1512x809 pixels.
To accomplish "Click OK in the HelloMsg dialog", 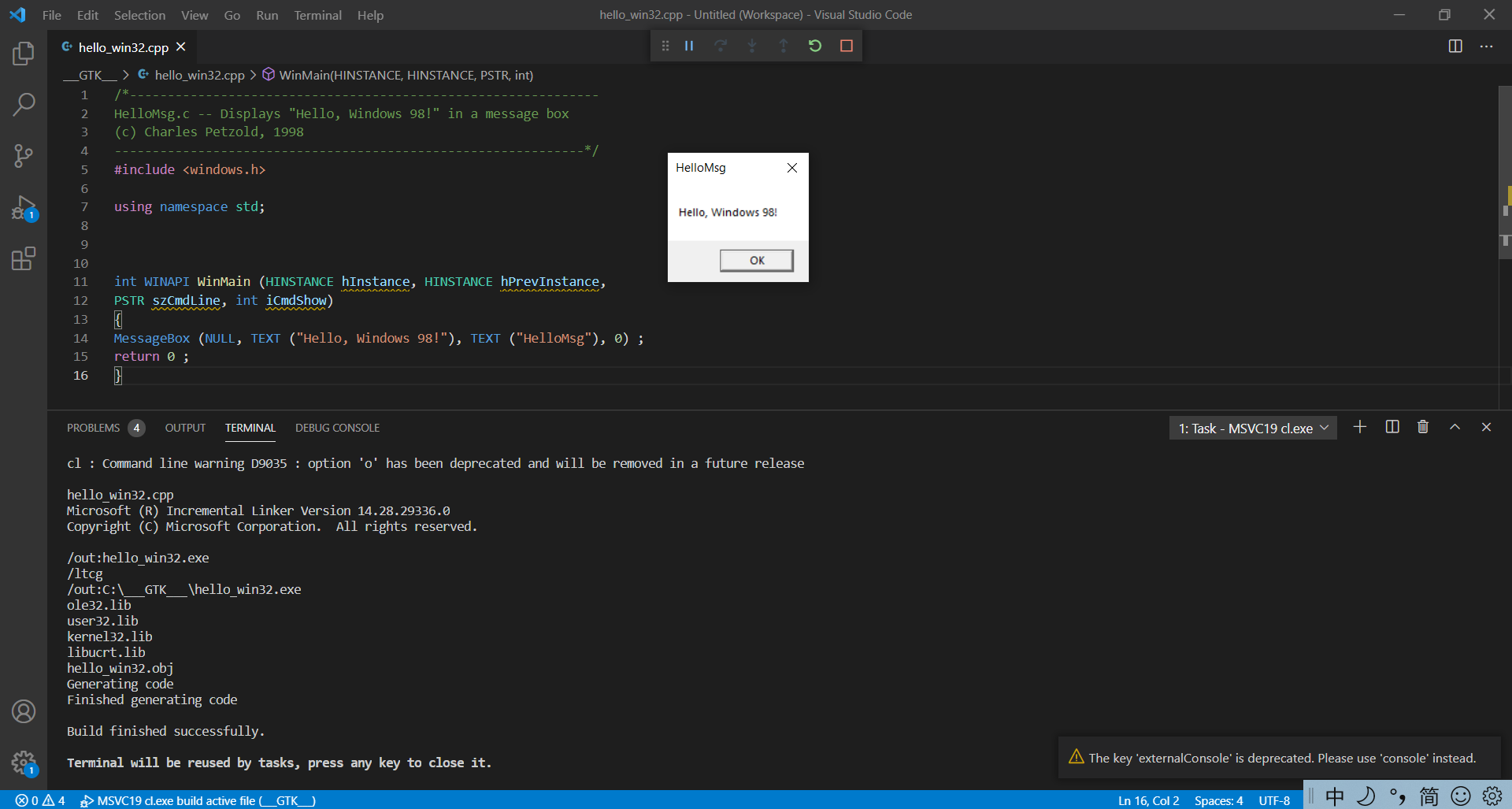I will (x=756, y=261).
